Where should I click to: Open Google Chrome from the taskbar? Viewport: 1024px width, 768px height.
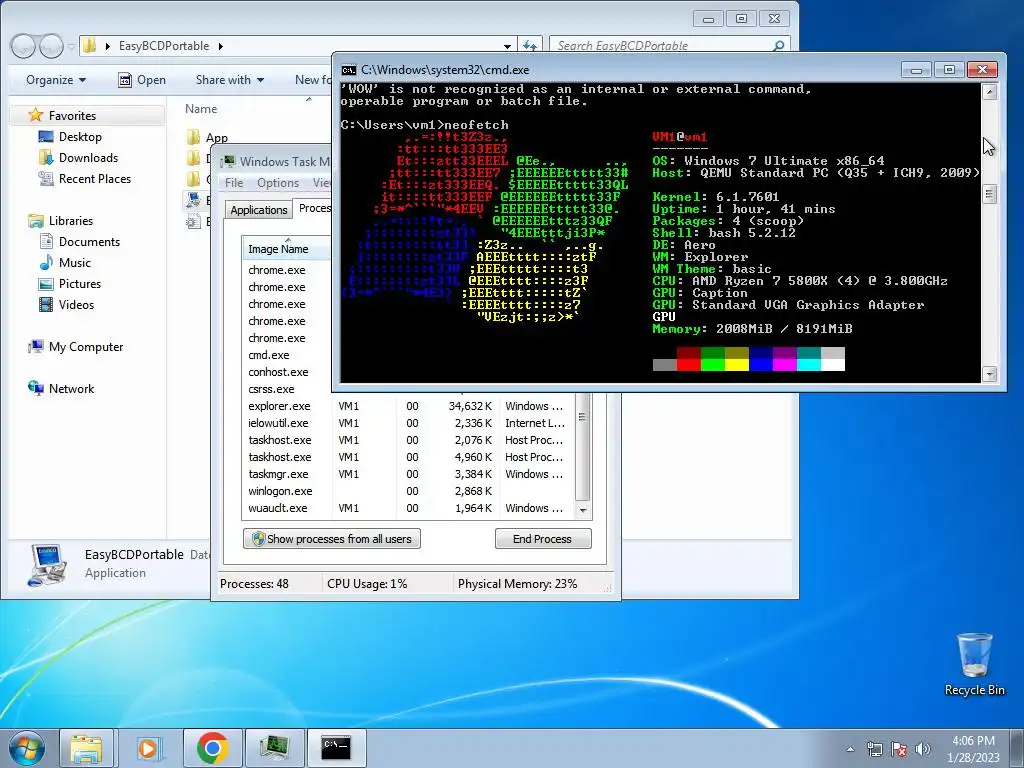click(x=212, y=748)
